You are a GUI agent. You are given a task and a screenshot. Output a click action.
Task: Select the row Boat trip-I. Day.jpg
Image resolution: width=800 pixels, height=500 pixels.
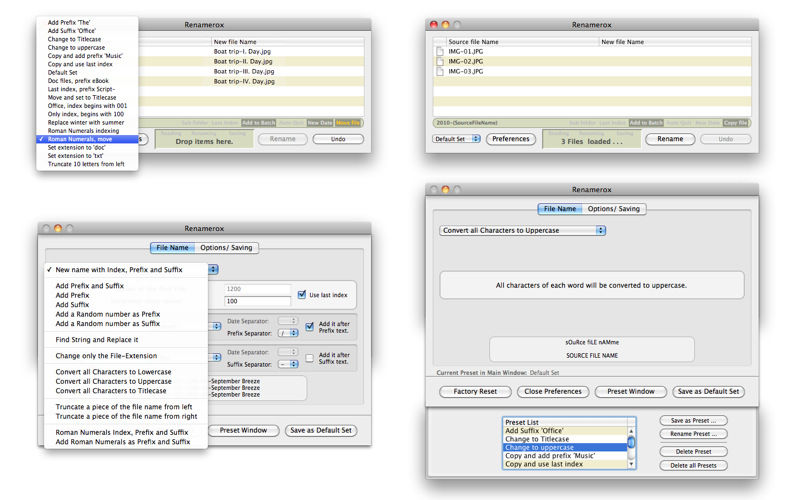pos(252,52)
